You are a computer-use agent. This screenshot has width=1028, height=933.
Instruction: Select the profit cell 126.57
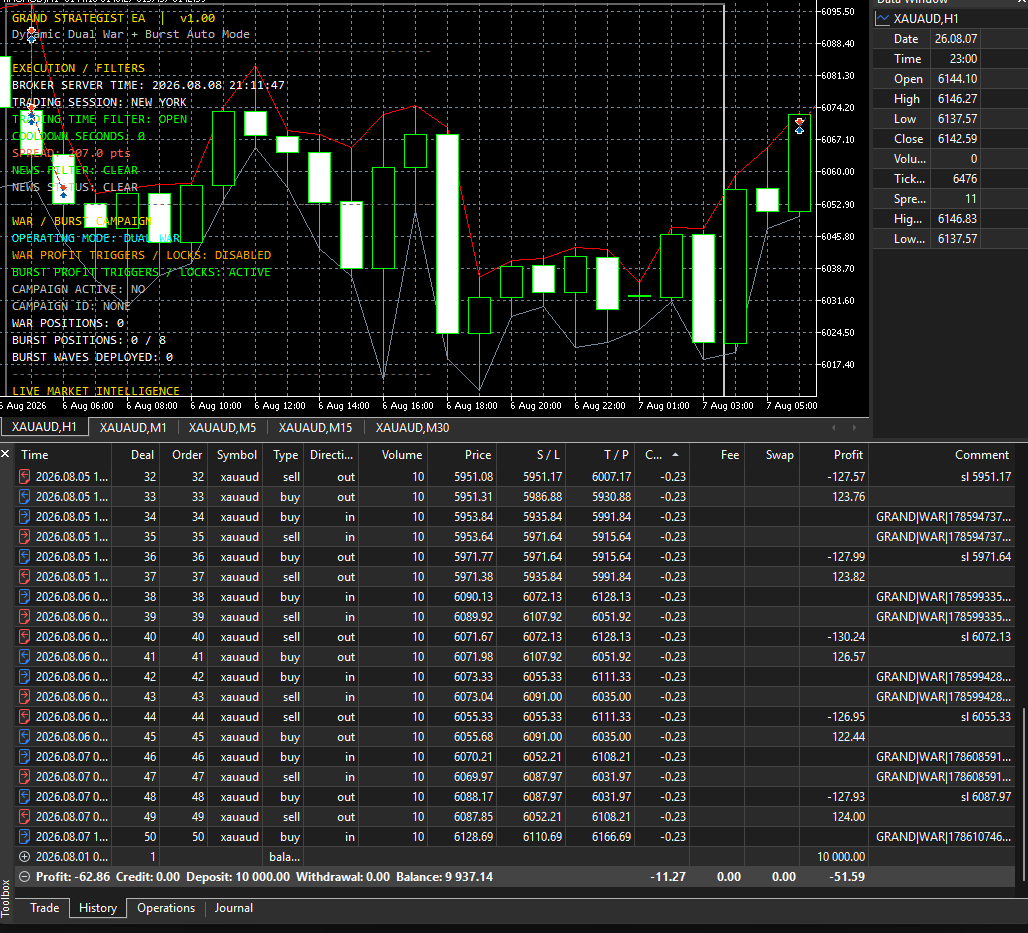[x=848, y=656]
